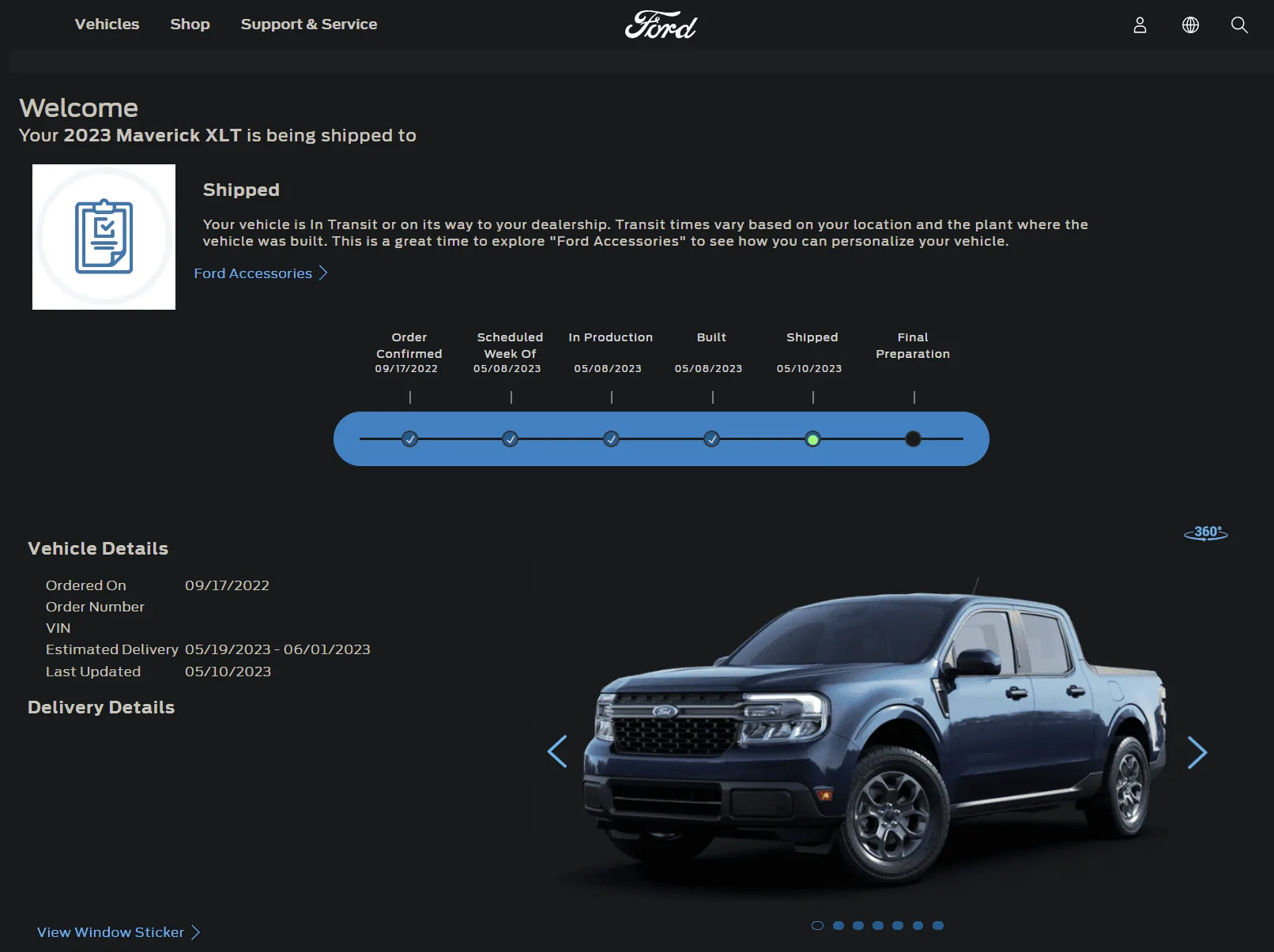Select the fifth carousel dot indicator
The image size is (1274, 952).
[x=898, y=926]
